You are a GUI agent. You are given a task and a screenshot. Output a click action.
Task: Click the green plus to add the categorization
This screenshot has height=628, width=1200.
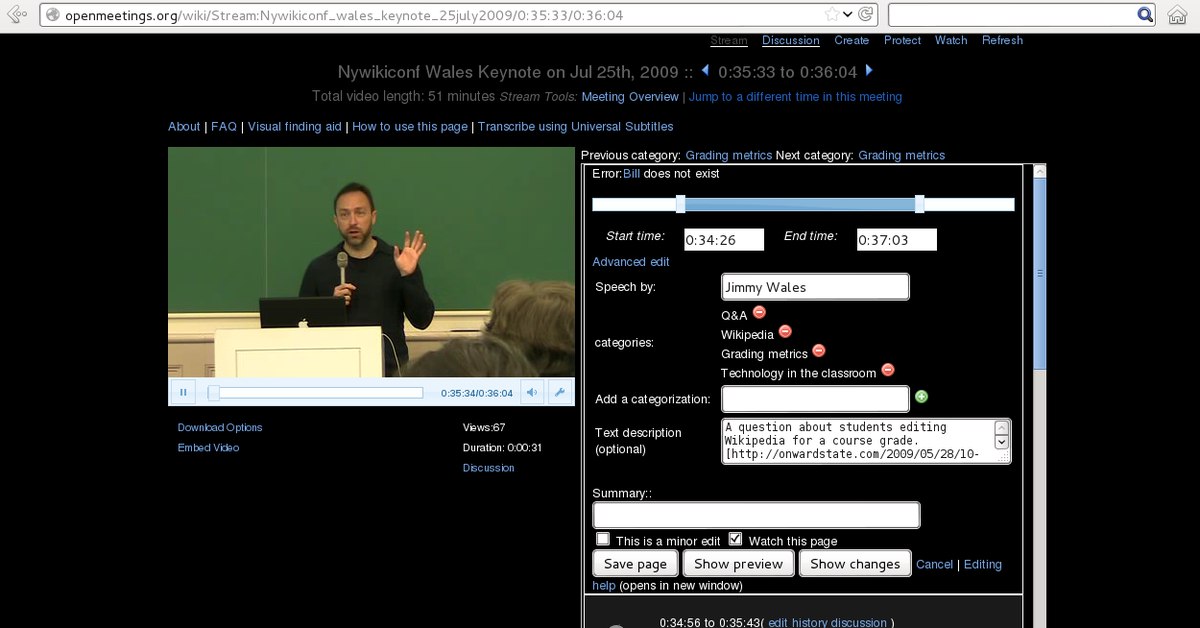pos(922,397)
